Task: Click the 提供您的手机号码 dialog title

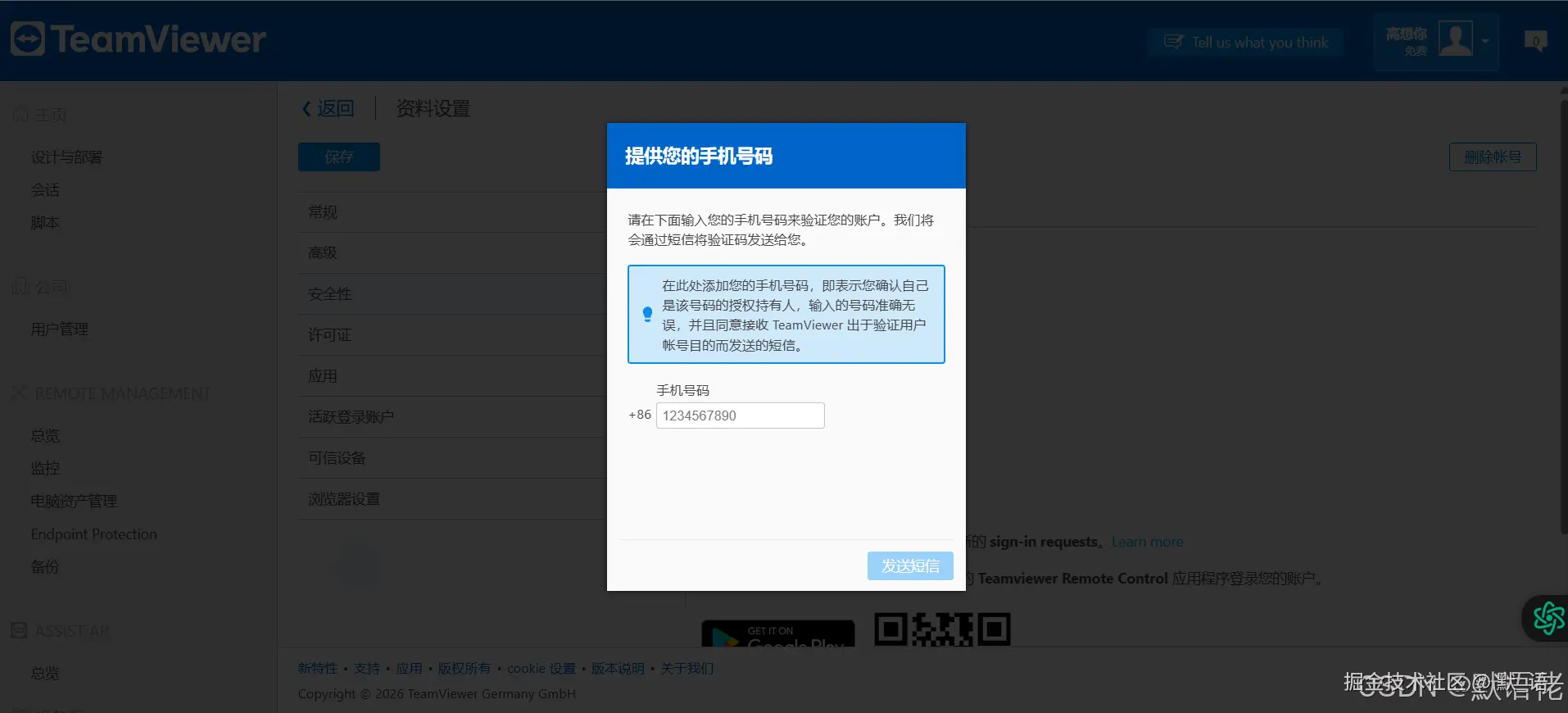Action: click(x=699, y=156)
